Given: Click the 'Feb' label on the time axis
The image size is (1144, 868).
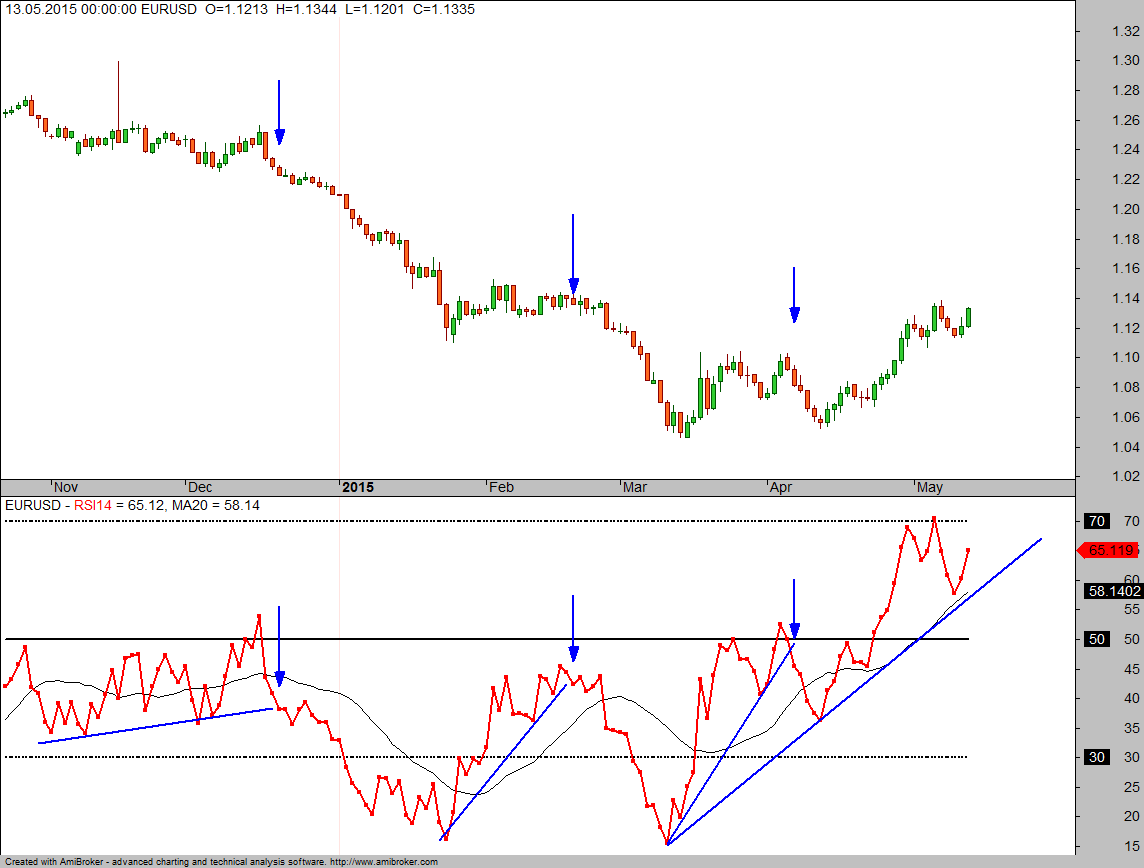Looking at the screenshot, I should (501, 487).
